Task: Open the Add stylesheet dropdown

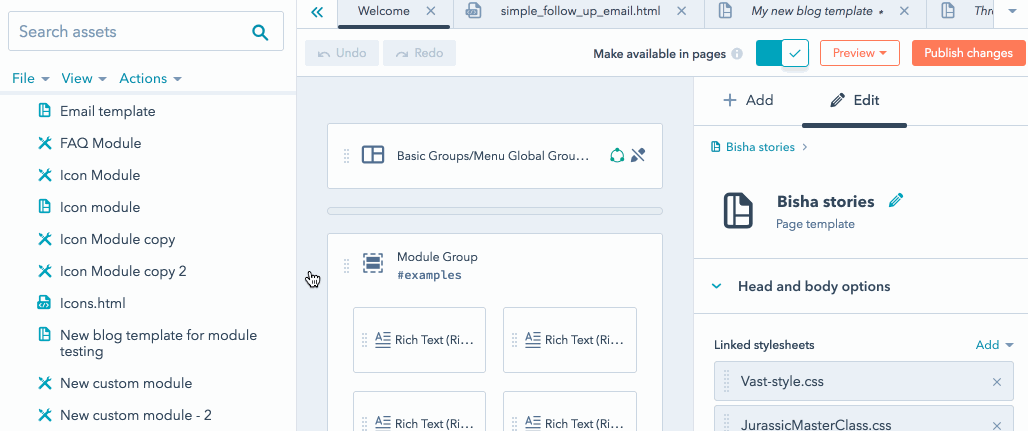Action: 995,345
